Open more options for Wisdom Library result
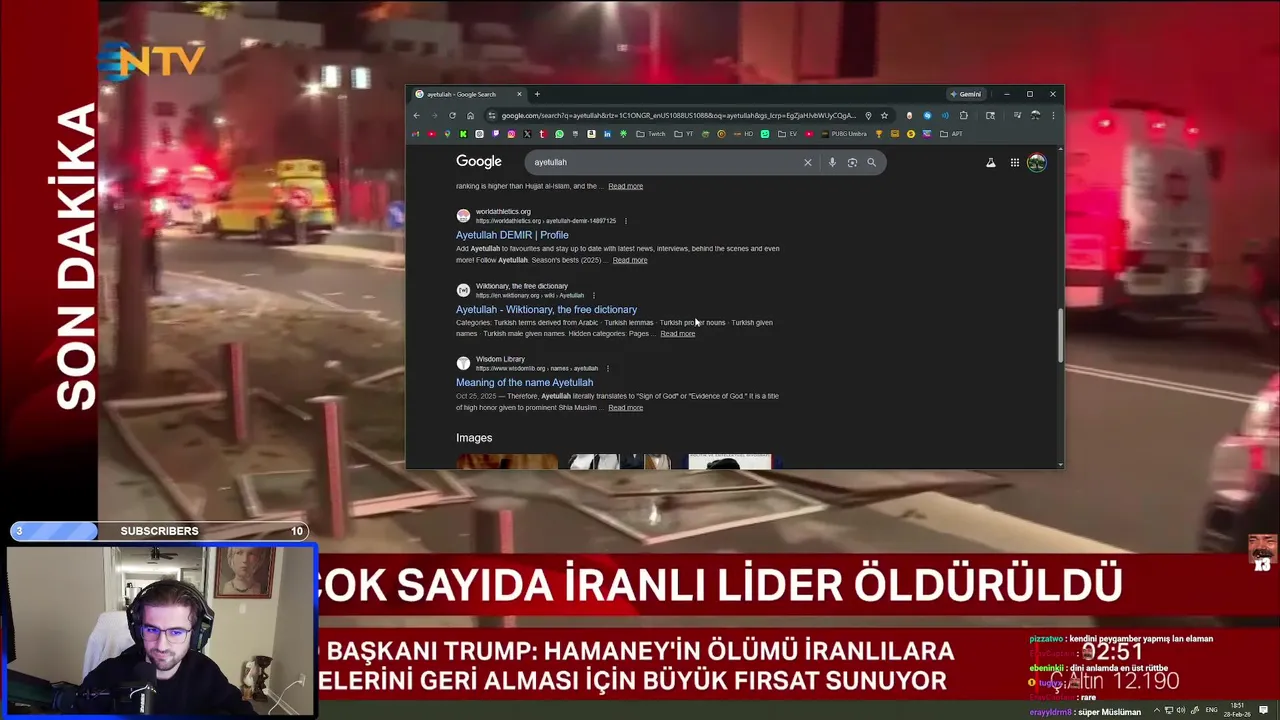Viewport: 1280px width, 720px height. [x=607, y=368]
